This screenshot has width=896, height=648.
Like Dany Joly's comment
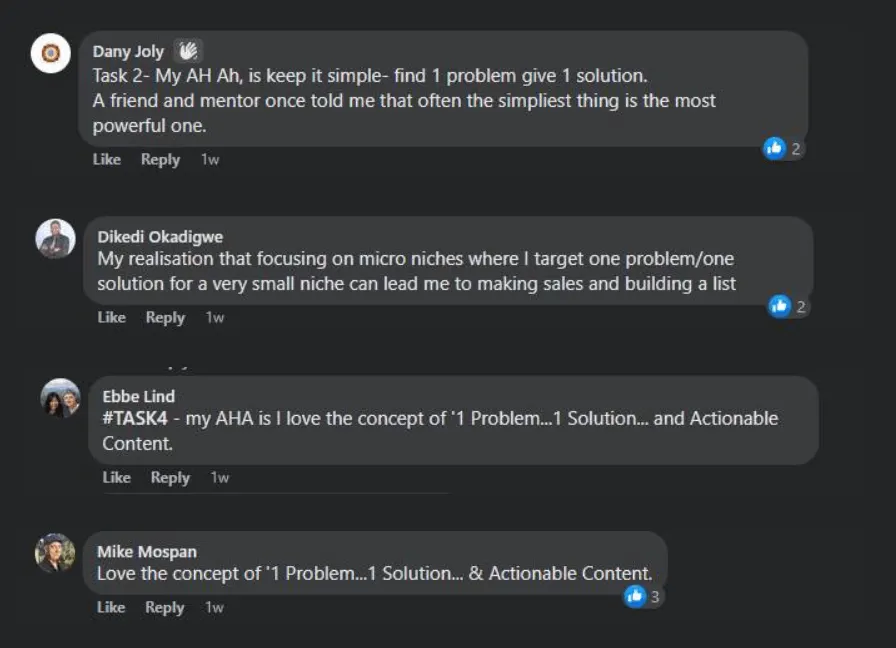pyautogui.click(x=107, y=159)
